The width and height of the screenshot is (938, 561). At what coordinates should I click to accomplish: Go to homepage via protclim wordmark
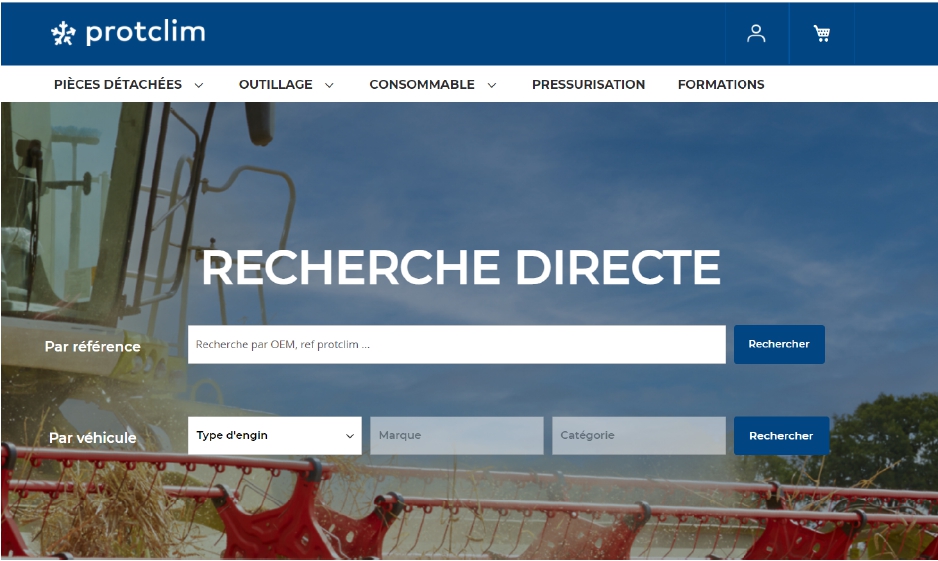coord(145,32)
